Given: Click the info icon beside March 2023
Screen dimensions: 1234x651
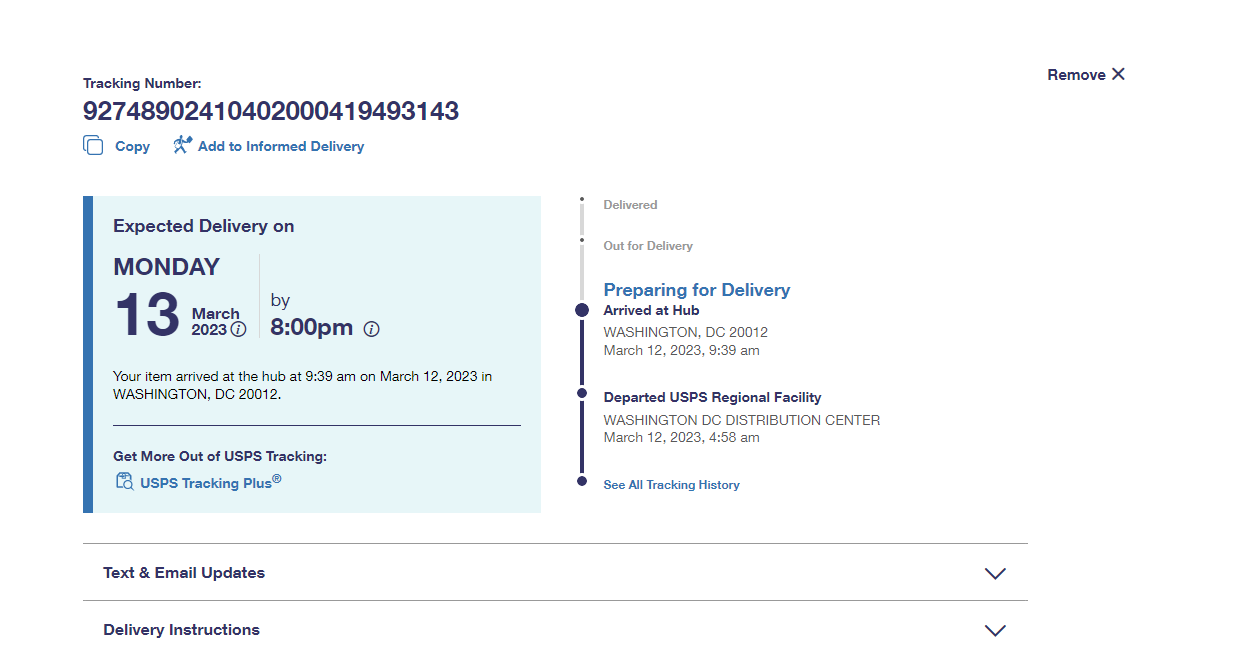Looking at the screenshot, I should [238, 330].
